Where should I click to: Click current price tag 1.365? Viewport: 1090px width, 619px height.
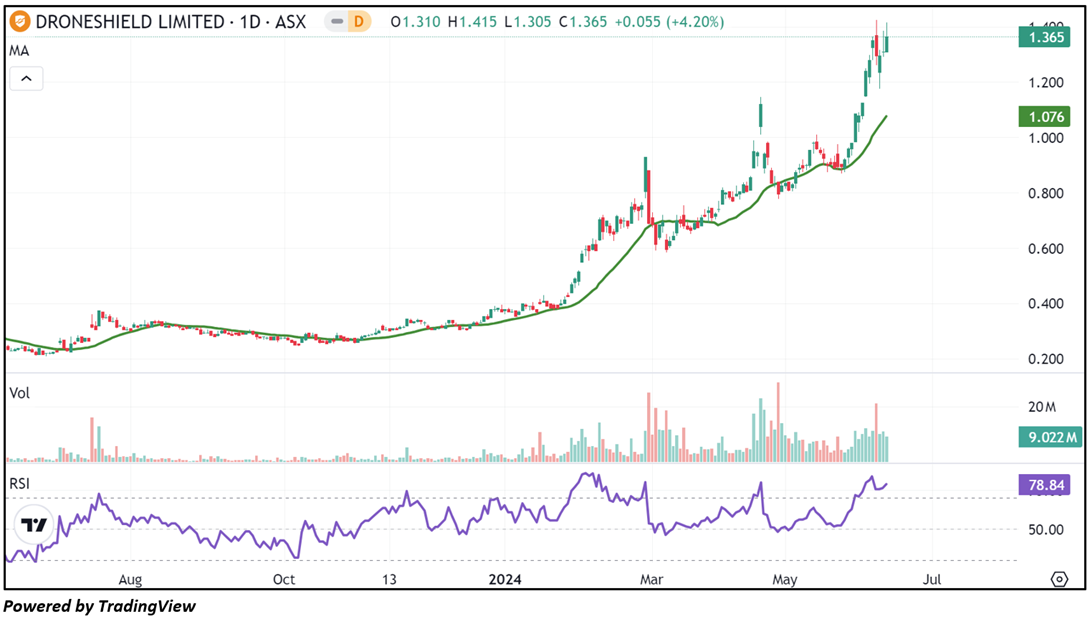(x=1043, y=37)
